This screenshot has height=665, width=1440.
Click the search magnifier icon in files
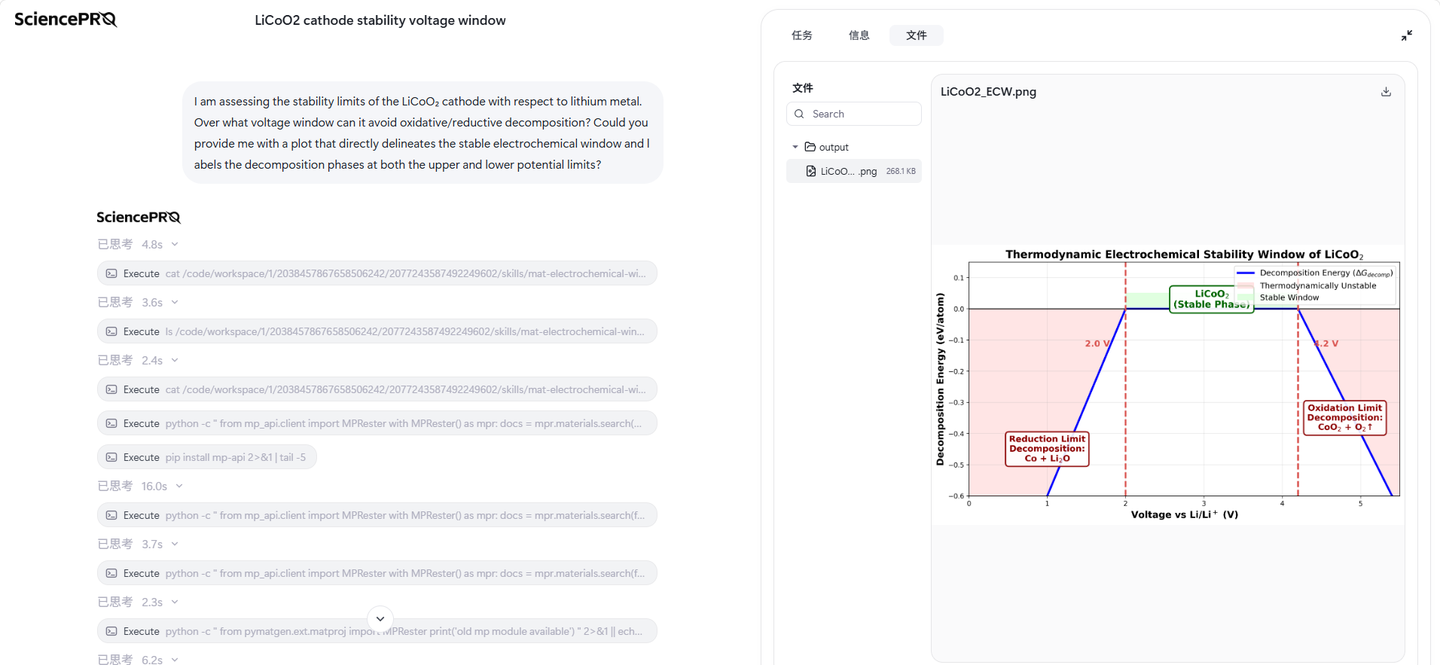point(799,114)
